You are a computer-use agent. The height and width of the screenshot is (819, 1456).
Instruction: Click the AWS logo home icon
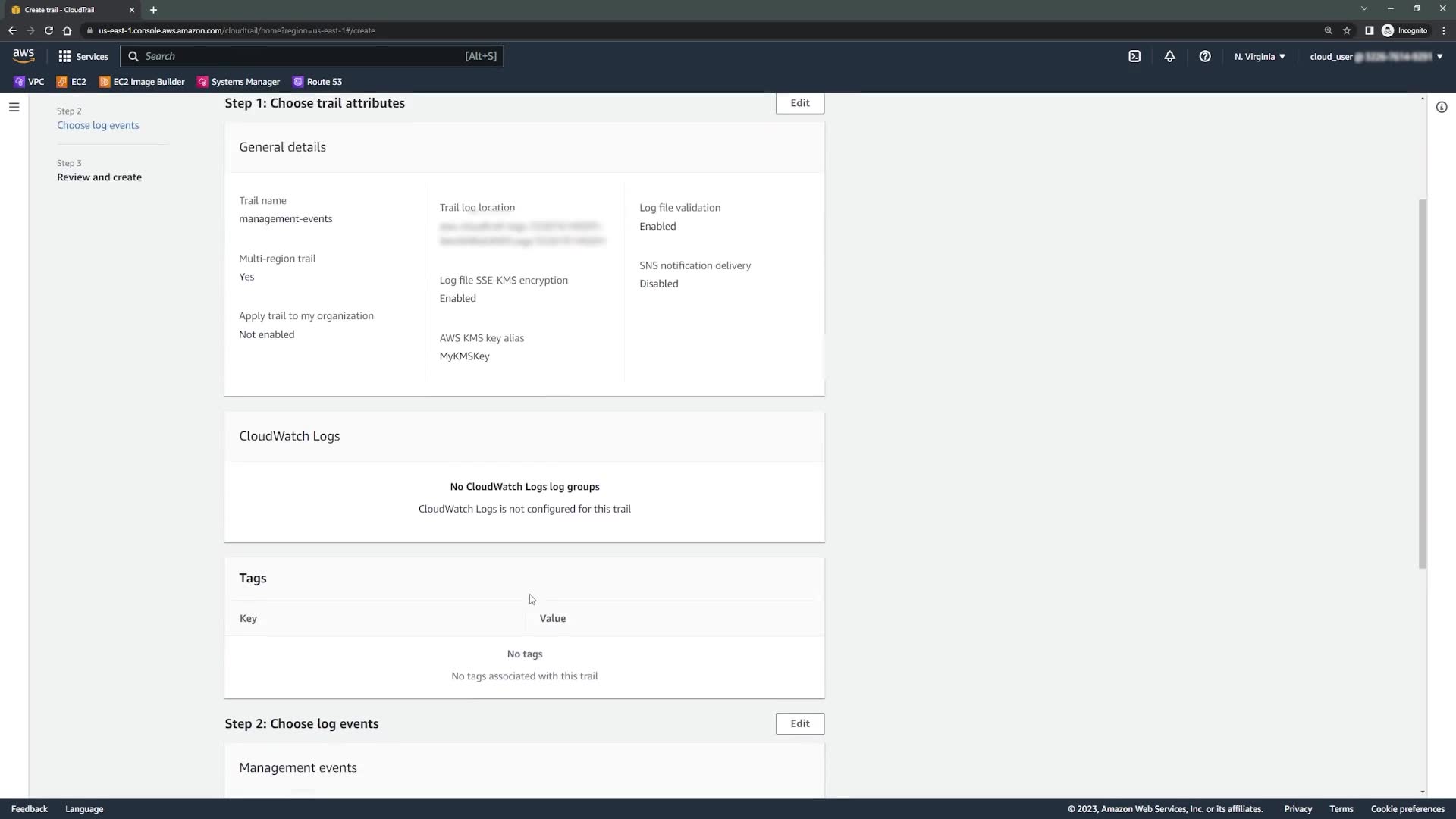click(24, 56)
